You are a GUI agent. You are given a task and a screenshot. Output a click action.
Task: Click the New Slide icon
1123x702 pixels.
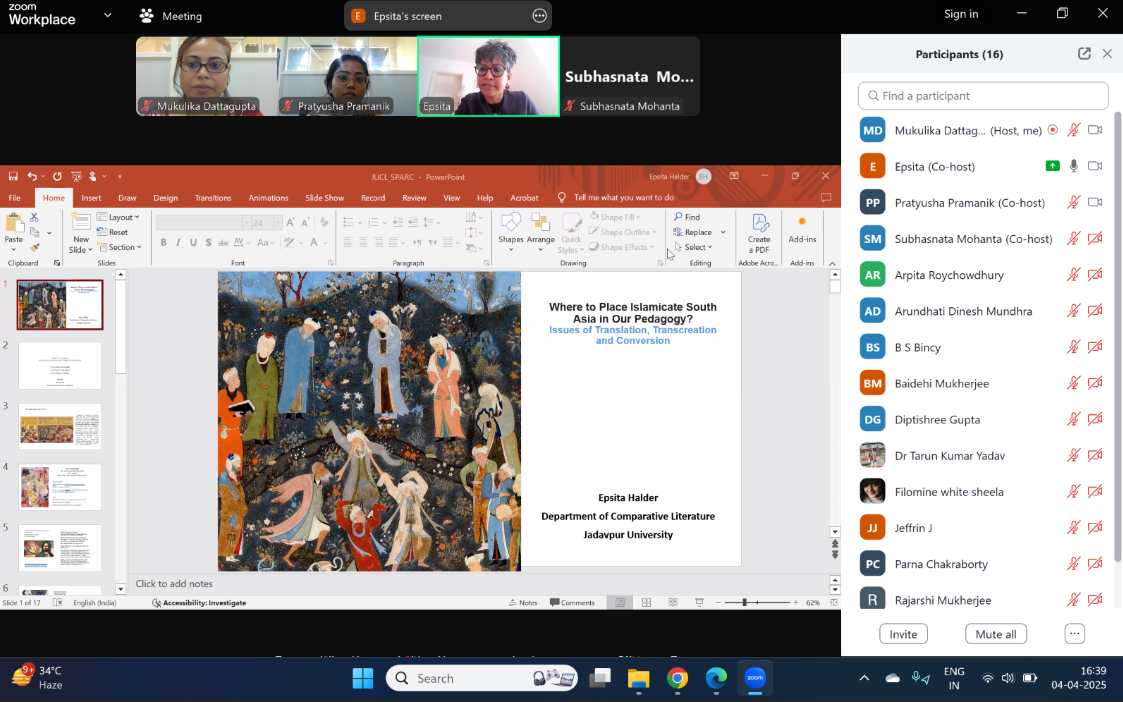(81, 223)
